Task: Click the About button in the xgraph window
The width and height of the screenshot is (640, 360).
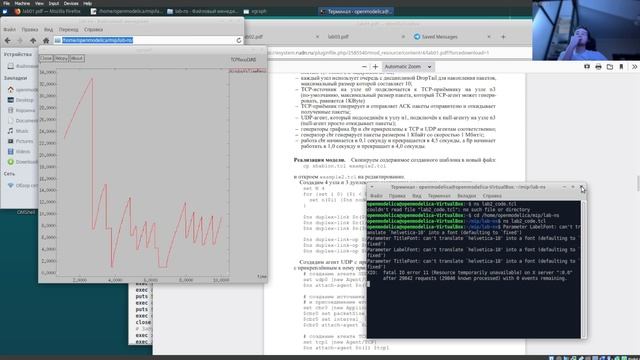Action: [x=77, y=58]
